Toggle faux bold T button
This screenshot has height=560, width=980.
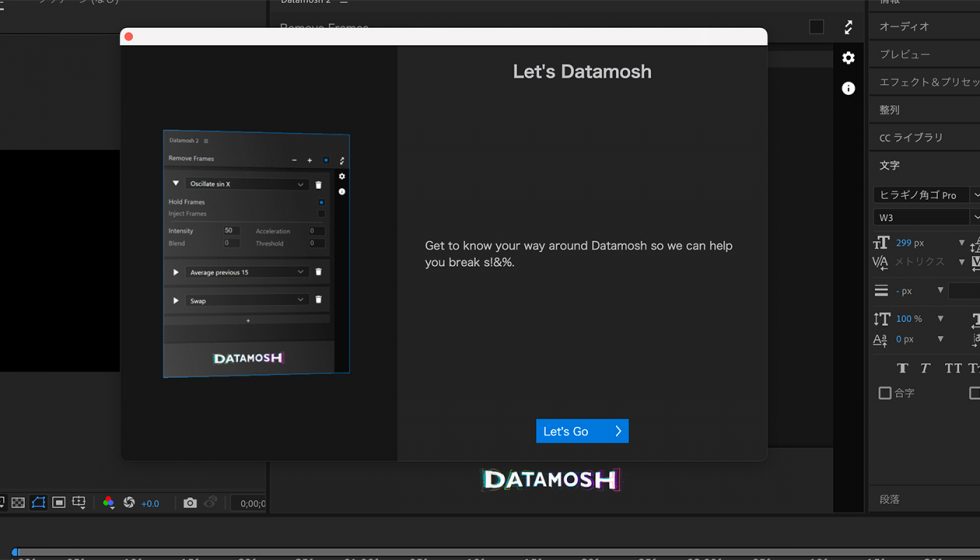[902, 368]
